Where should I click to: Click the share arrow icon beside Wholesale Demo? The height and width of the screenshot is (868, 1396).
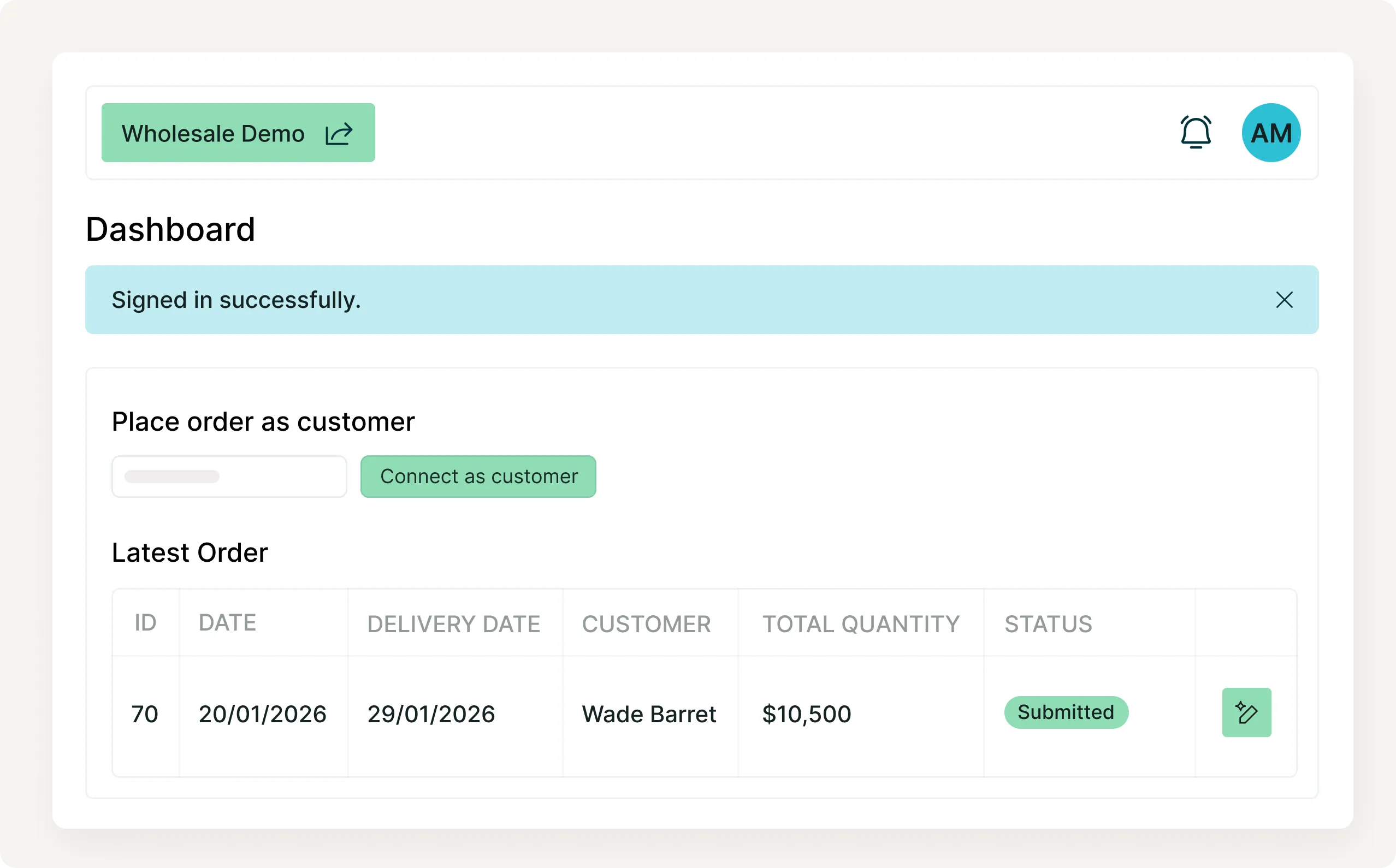pos(339,134)
